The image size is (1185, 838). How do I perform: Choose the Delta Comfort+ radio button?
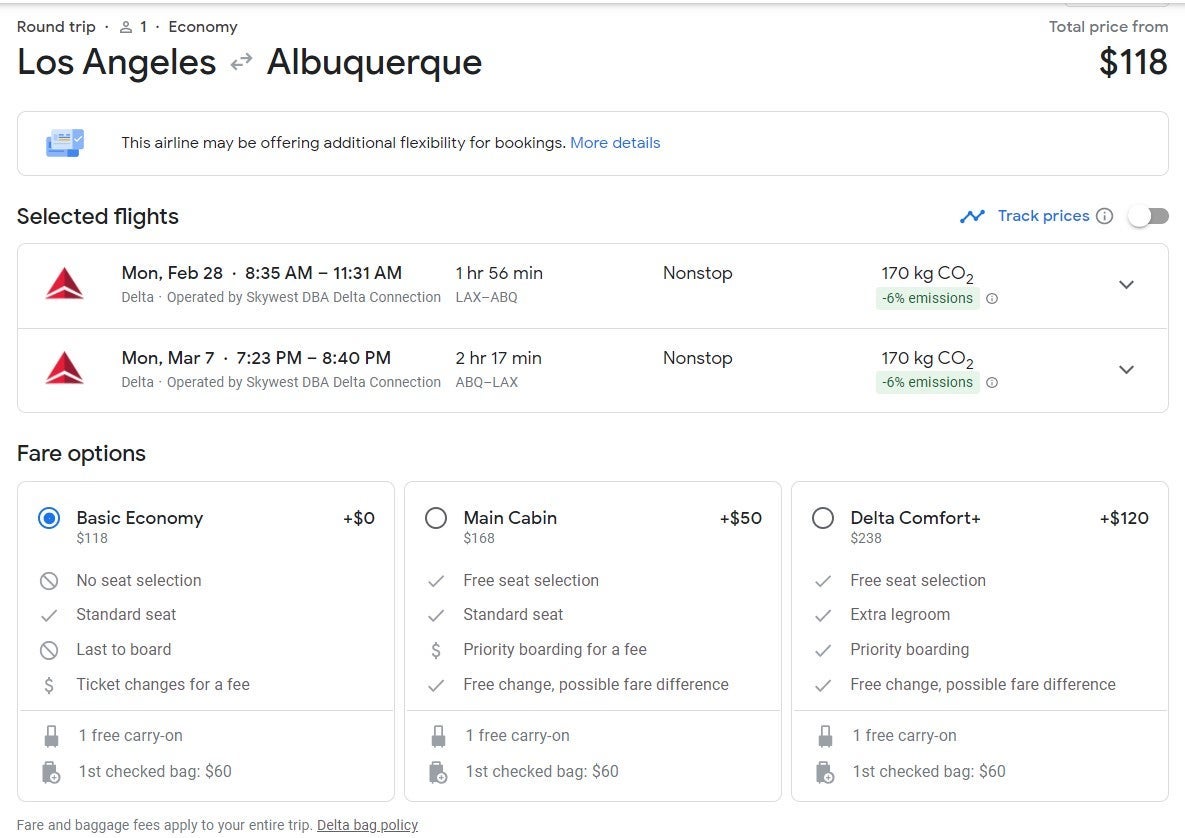[x=823, y=518]
